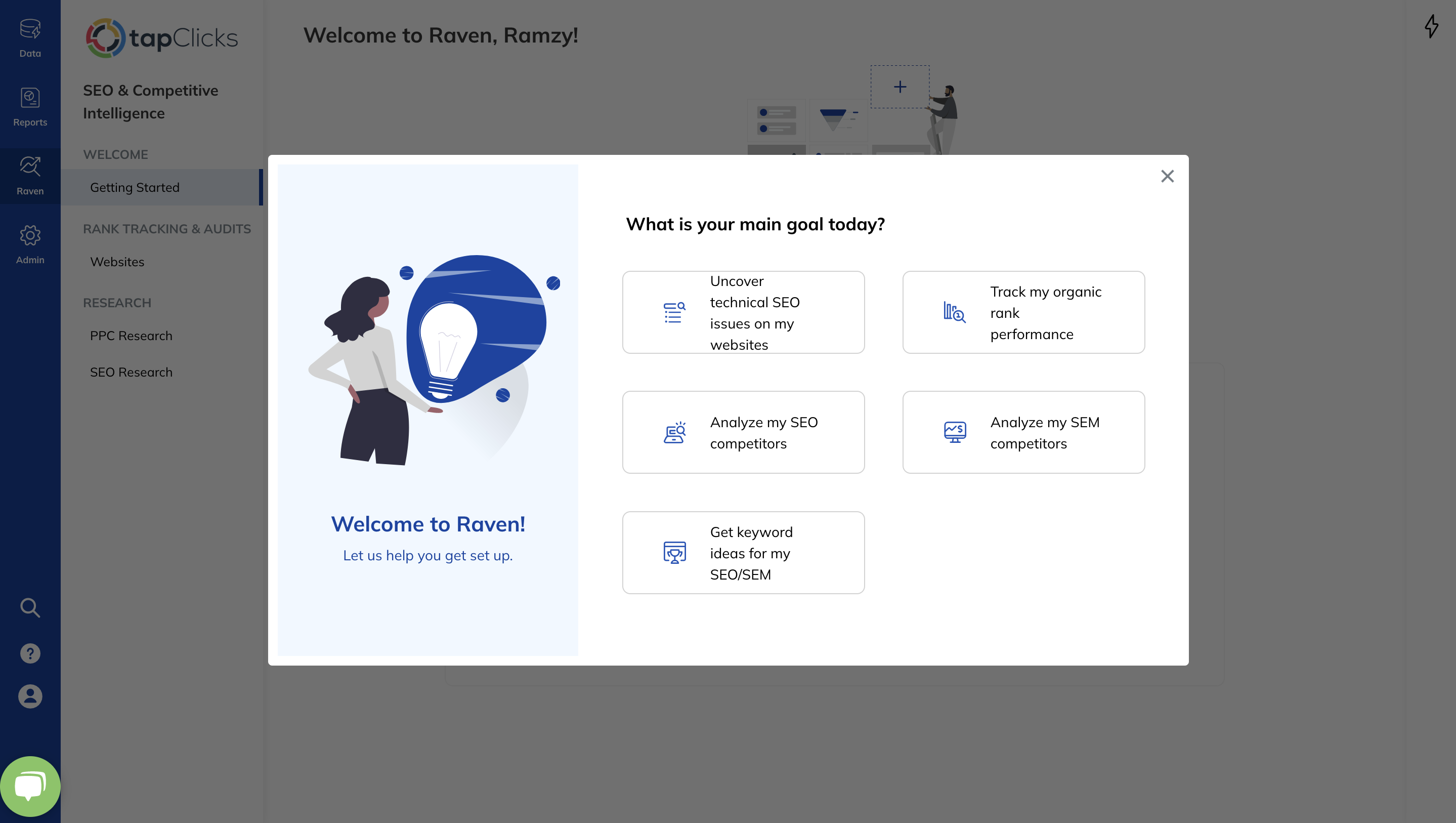Open Websites in the navigation
The width and height of the screenshot is (1456, 823).
(117, 262)
